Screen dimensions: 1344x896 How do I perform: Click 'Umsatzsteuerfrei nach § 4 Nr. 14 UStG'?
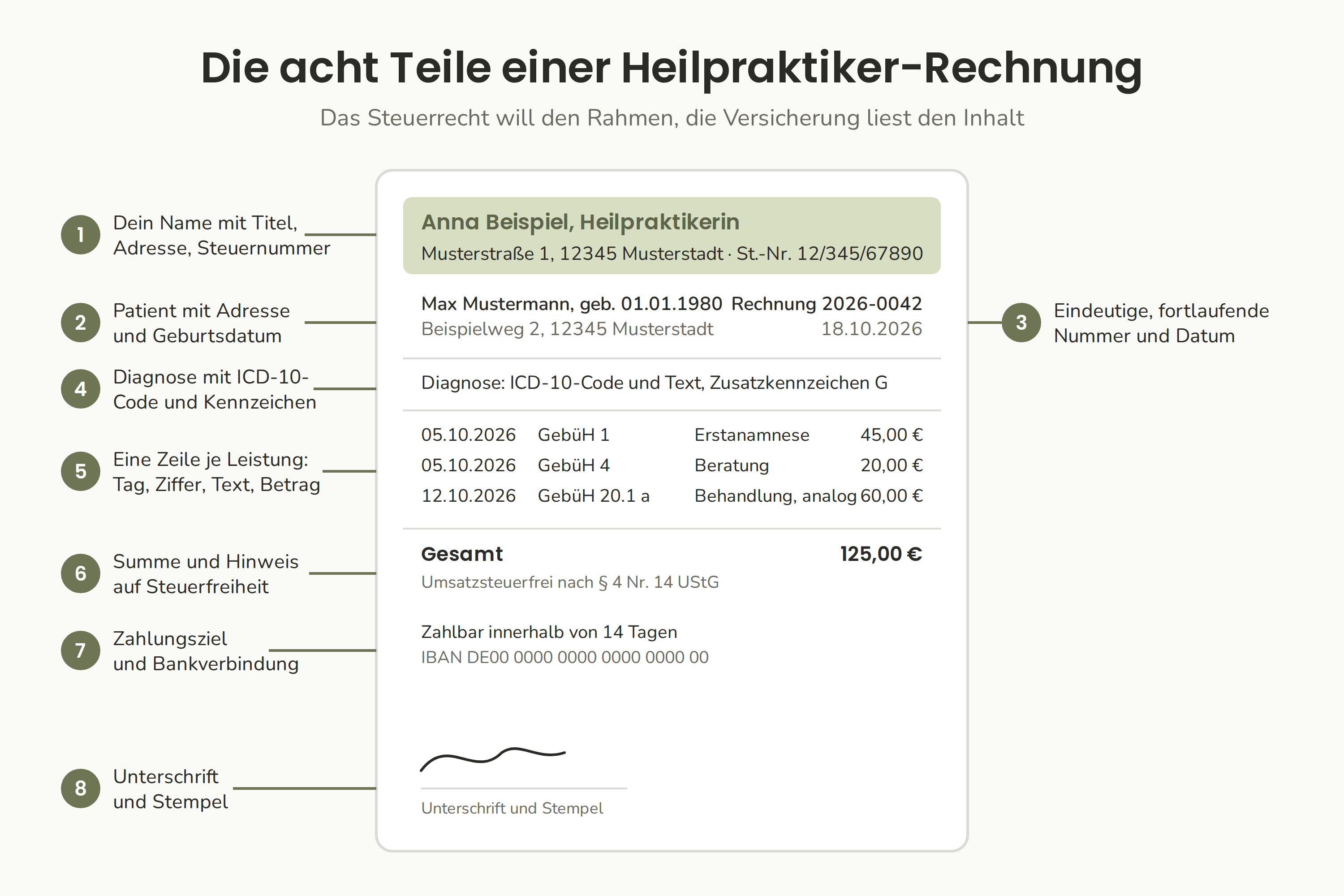point(570,583)
